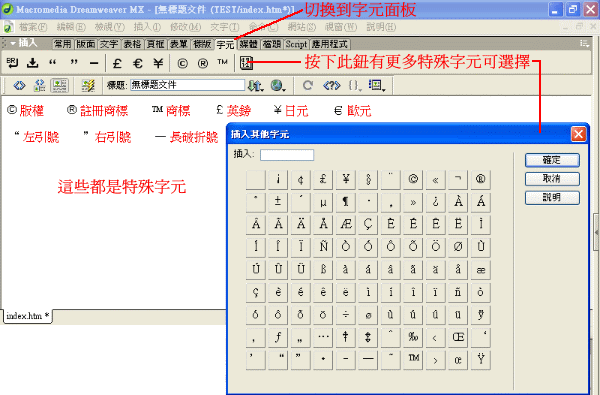
Task: Switch to the Script insert tab
Action: click(296, 44)
